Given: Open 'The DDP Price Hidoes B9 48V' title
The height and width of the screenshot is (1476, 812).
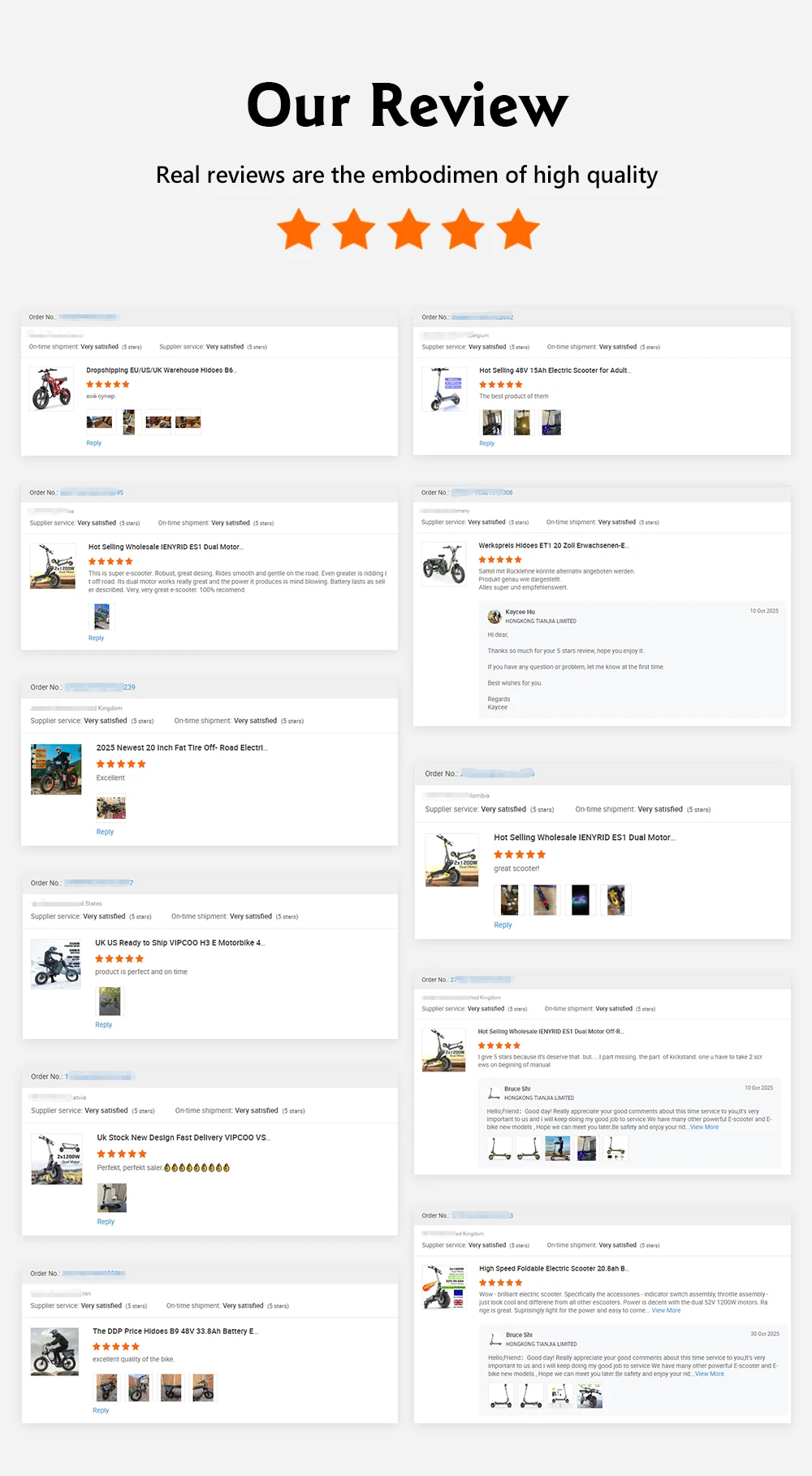Looking at the screenshot, I should coord(175,1331).
